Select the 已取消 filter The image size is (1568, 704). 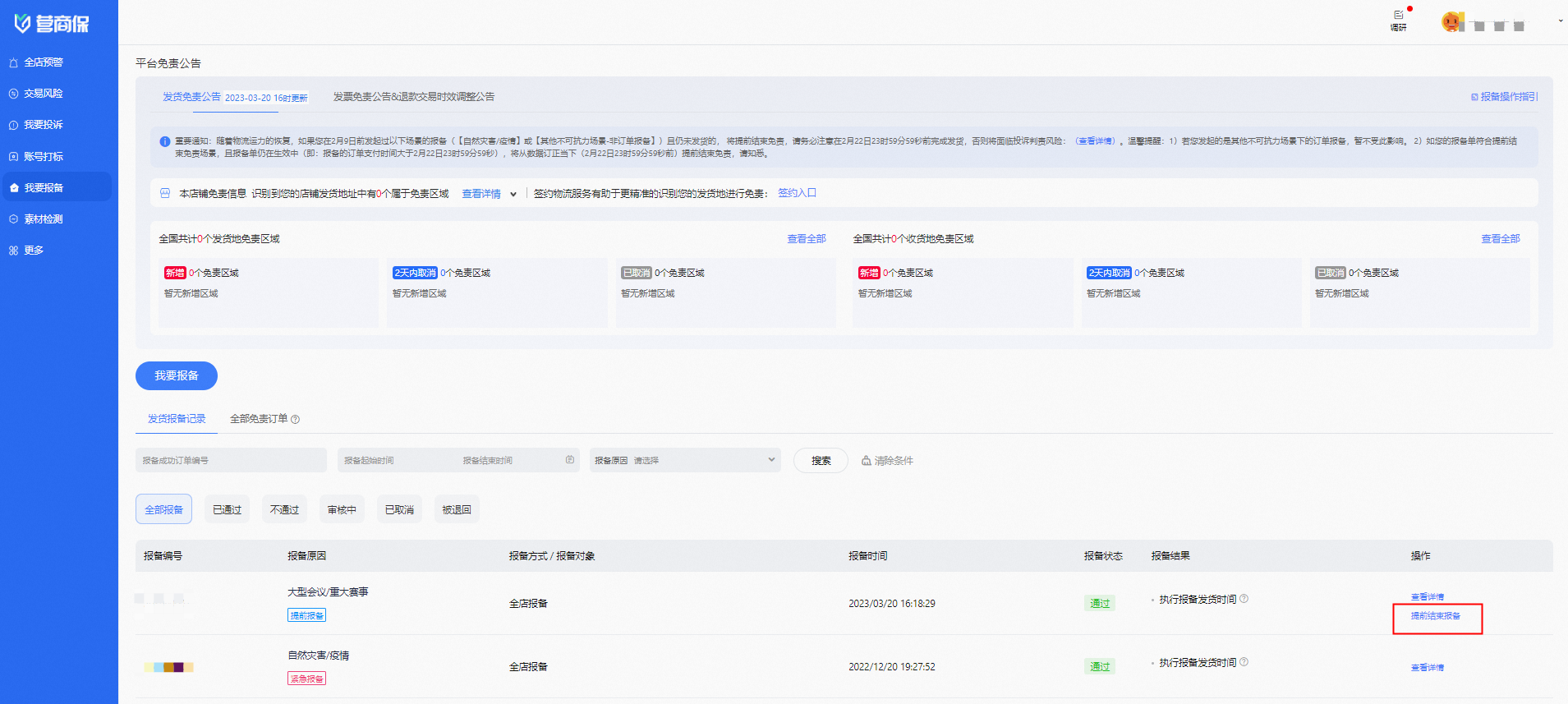[x=400, y=509]
